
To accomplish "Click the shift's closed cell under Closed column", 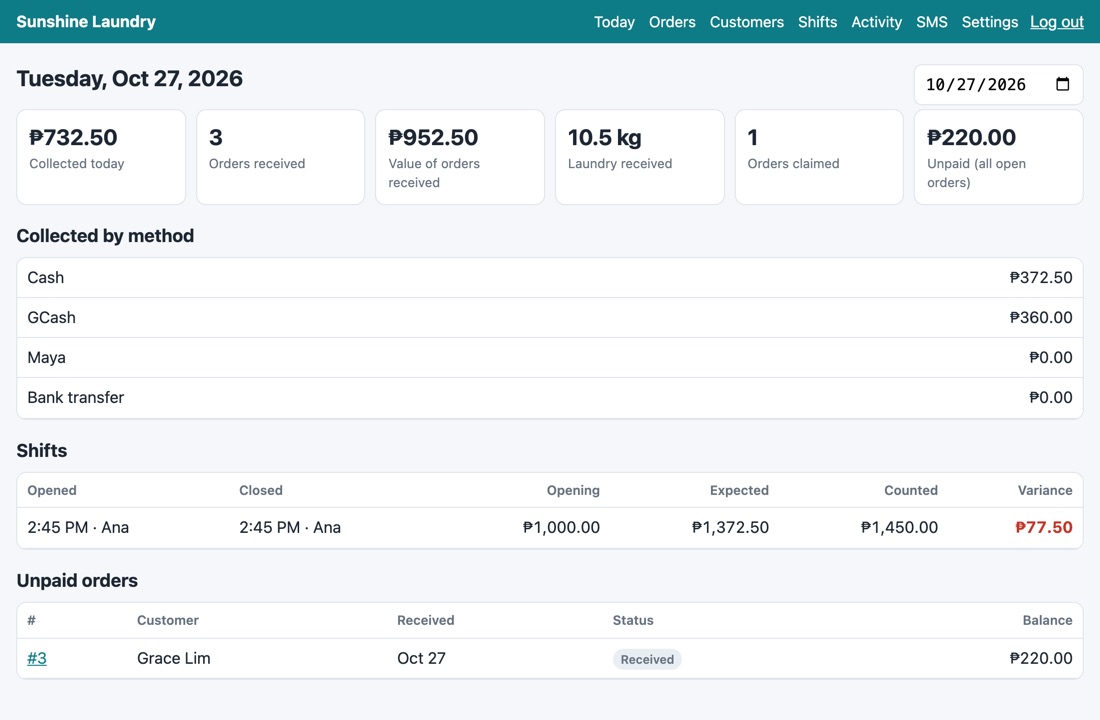I will (290, 528).
